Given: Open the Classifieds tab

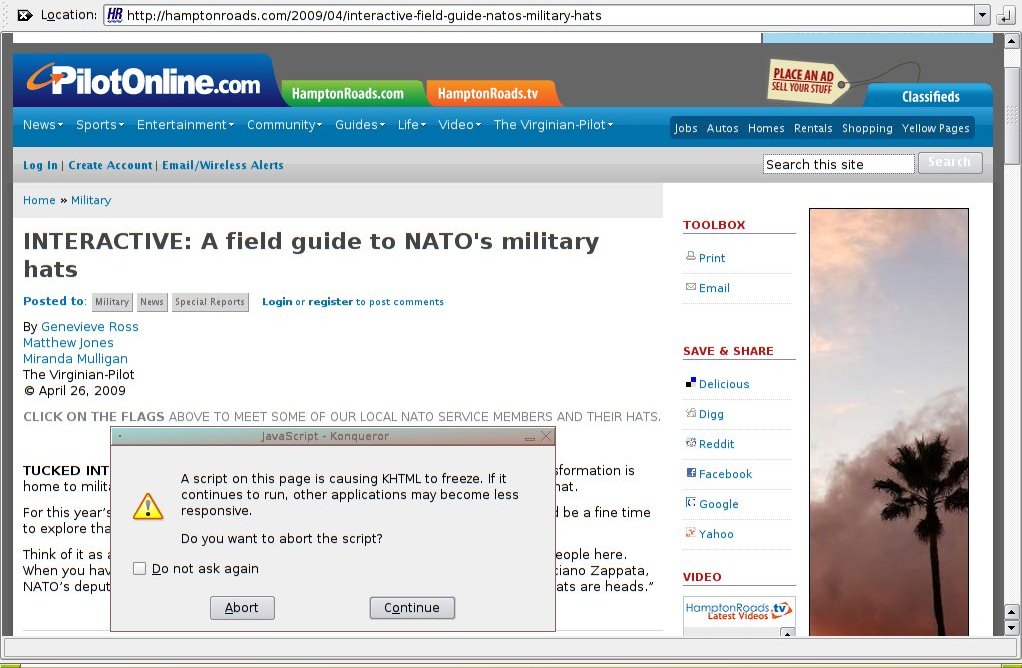Looking at the screenshot, I should point(930,97).
